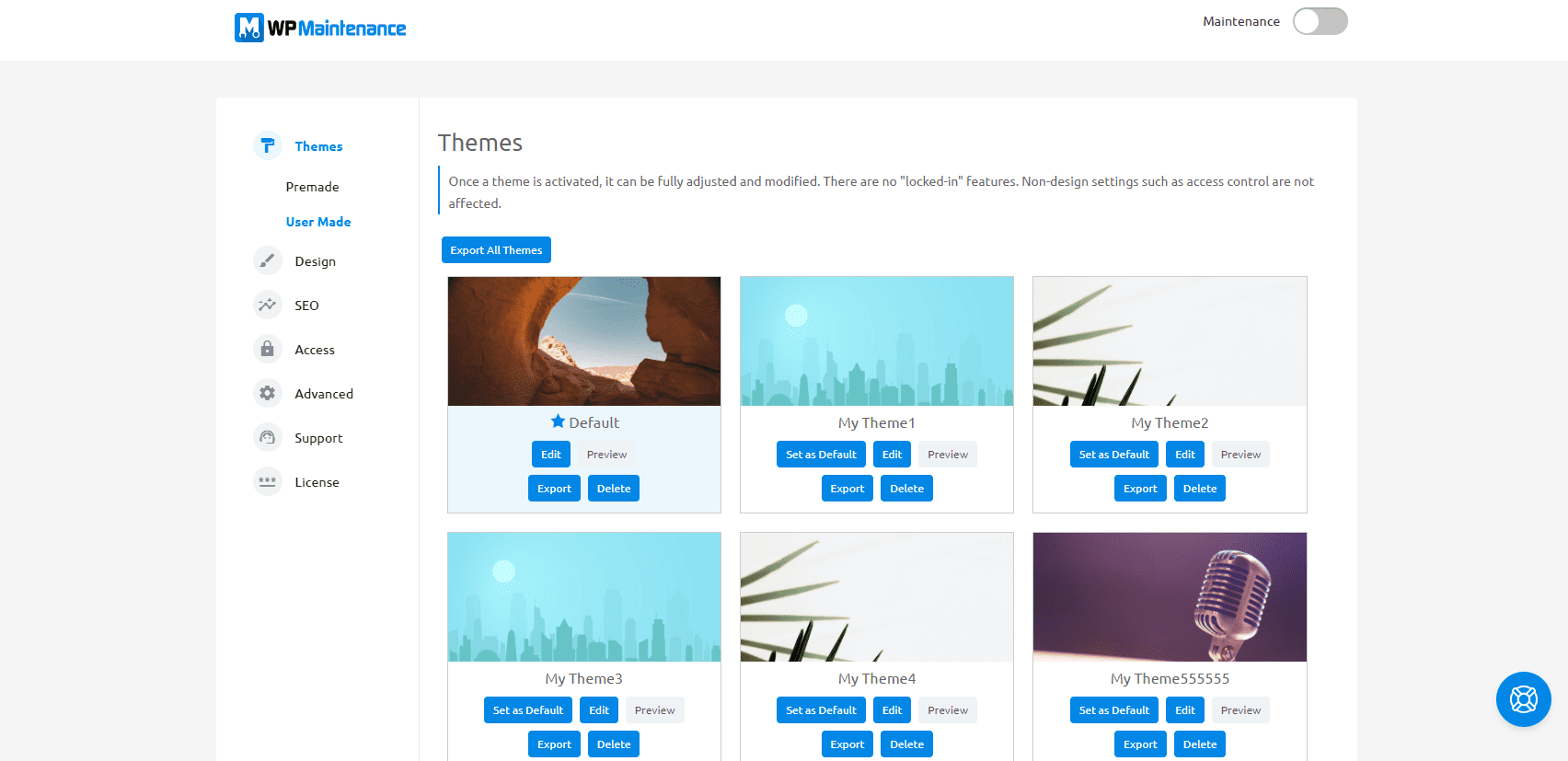The image size is (1568, 761).
Task: Delete My Theme2
Action: click(1200, 489)
